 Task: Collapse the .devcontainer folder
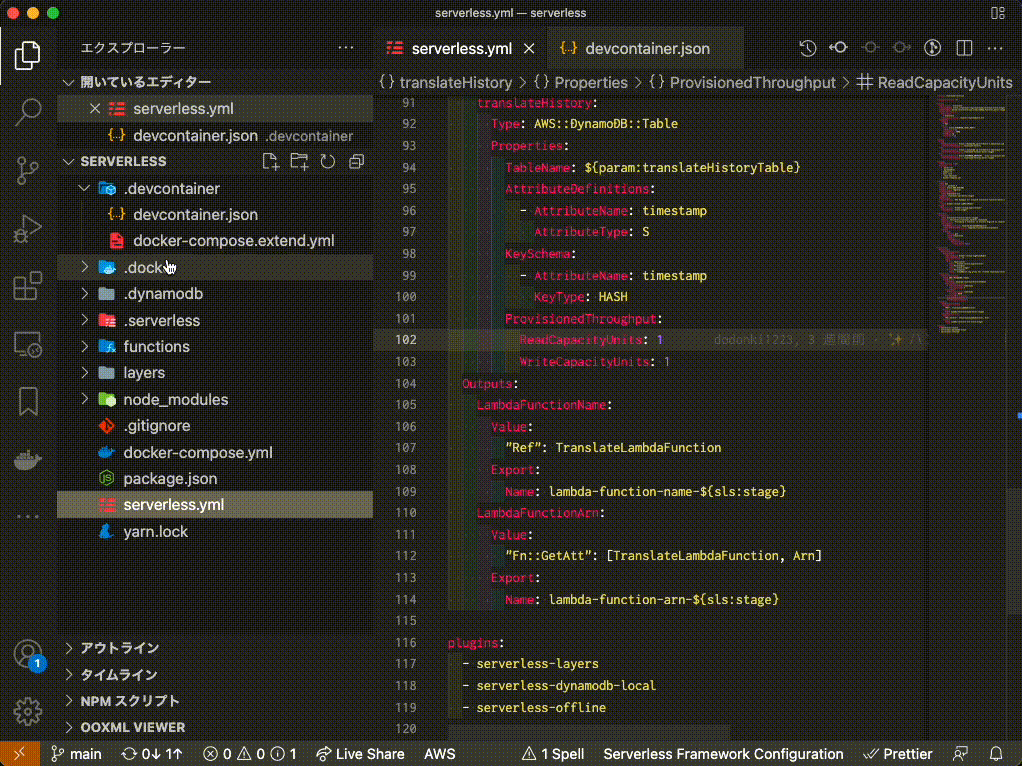point(84,188)
